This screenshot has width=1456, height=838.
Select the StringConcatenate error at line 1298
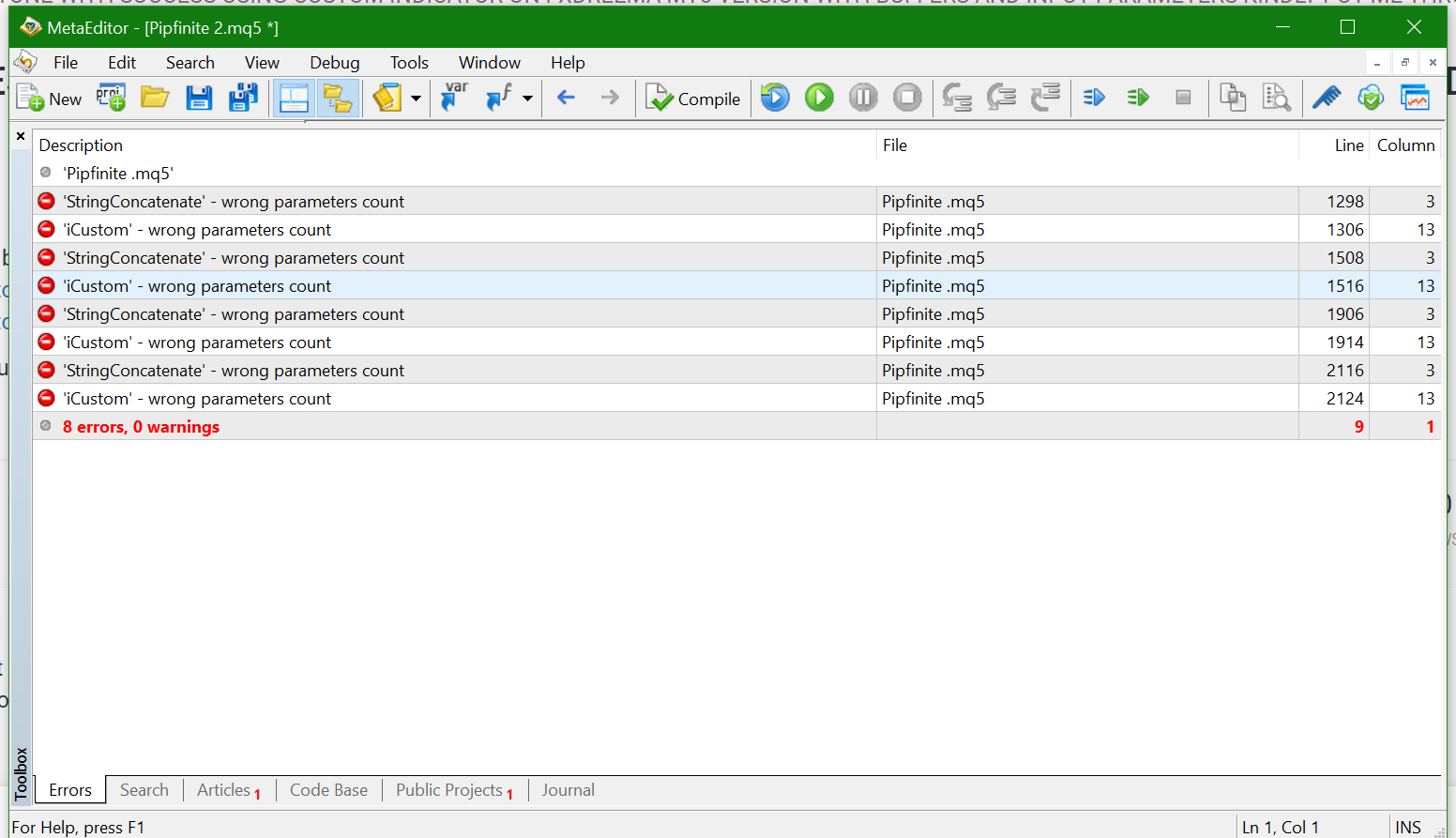[736, 202]
